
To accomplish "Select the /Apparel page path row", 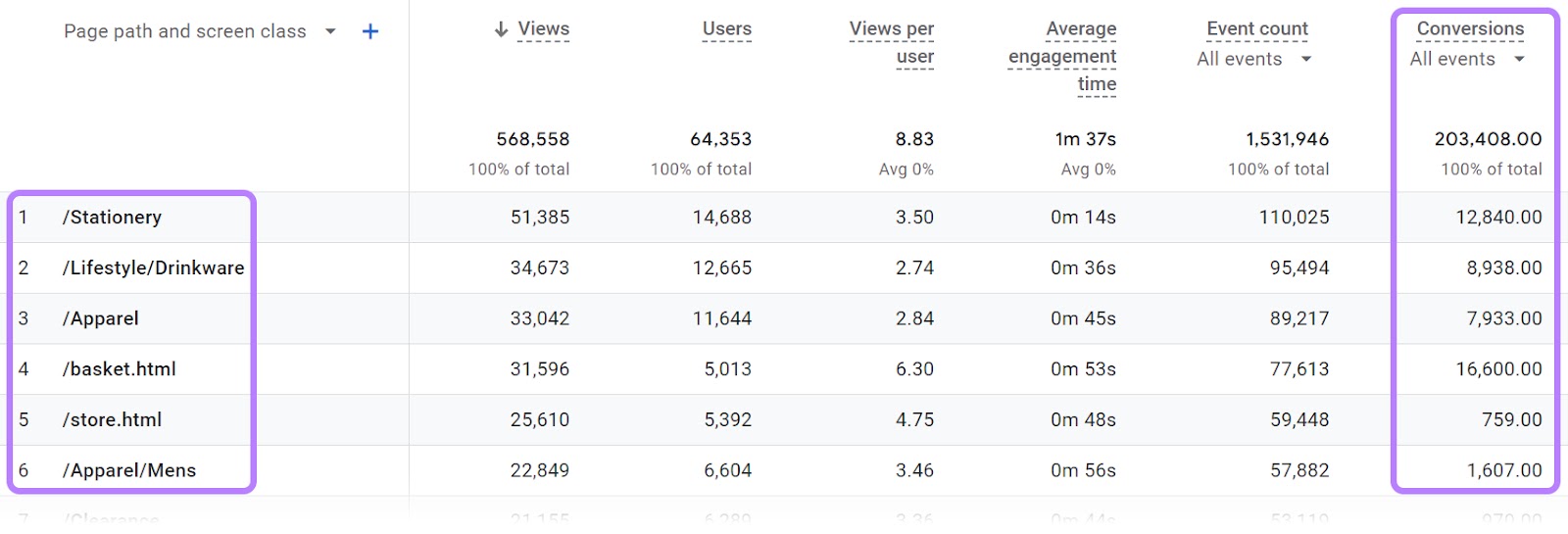I will (100, 318).
